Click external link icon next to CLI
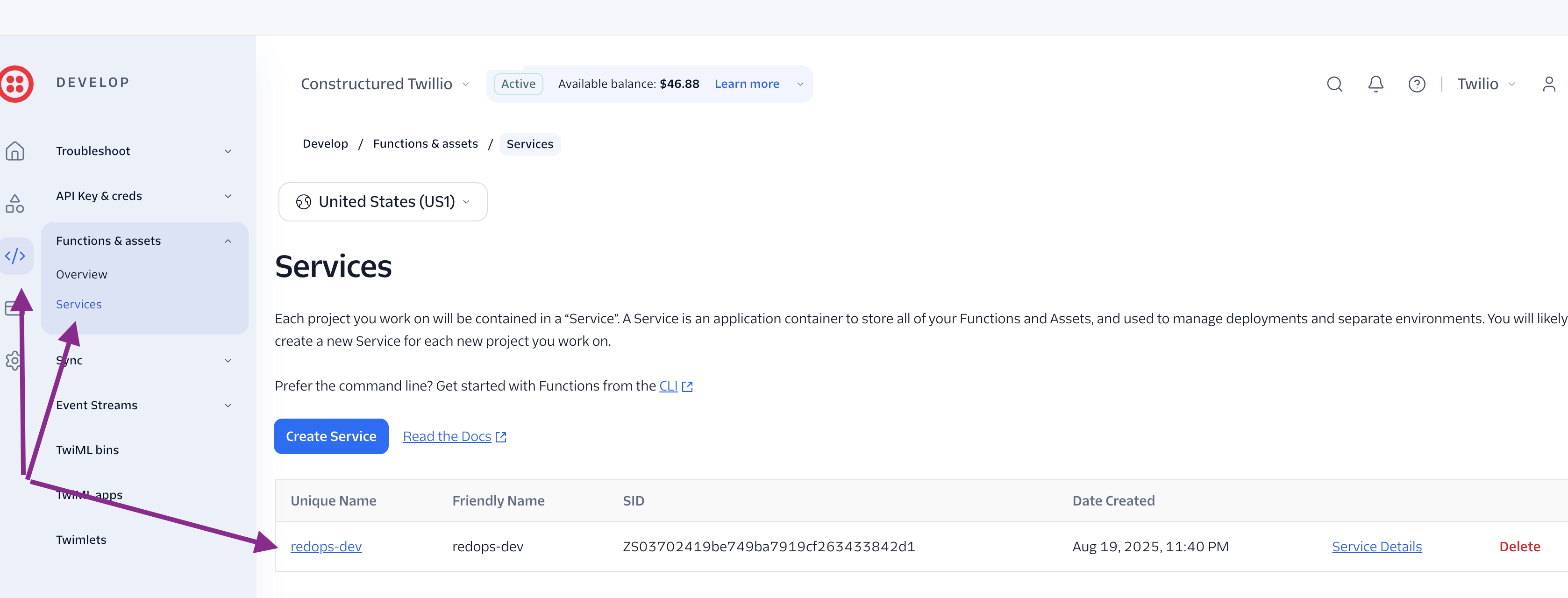The image size is (1568, 598). point(687,386)
